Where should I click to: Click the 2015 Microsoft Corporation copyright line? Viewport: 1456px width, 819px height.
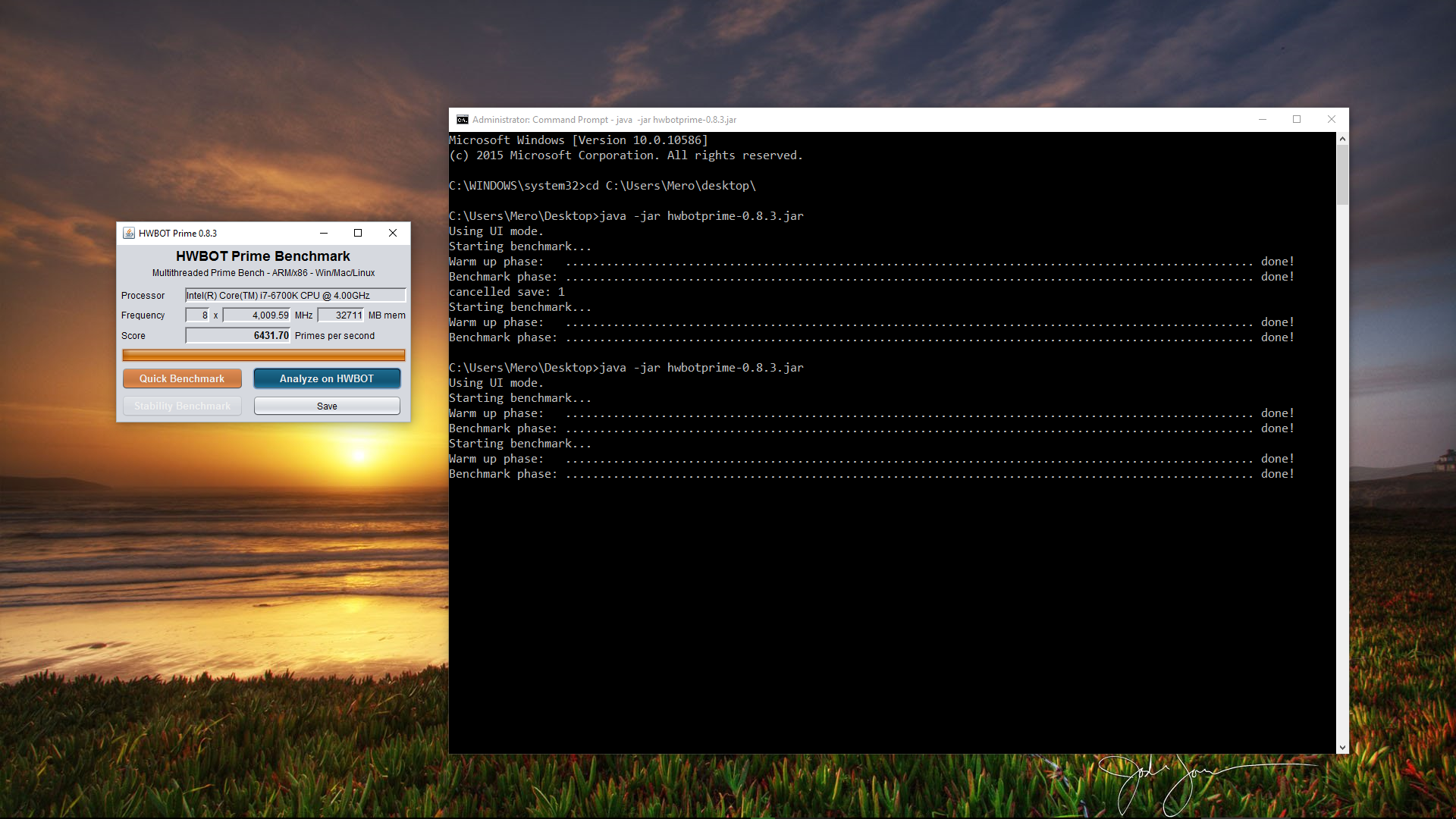[x=626, y=155]
